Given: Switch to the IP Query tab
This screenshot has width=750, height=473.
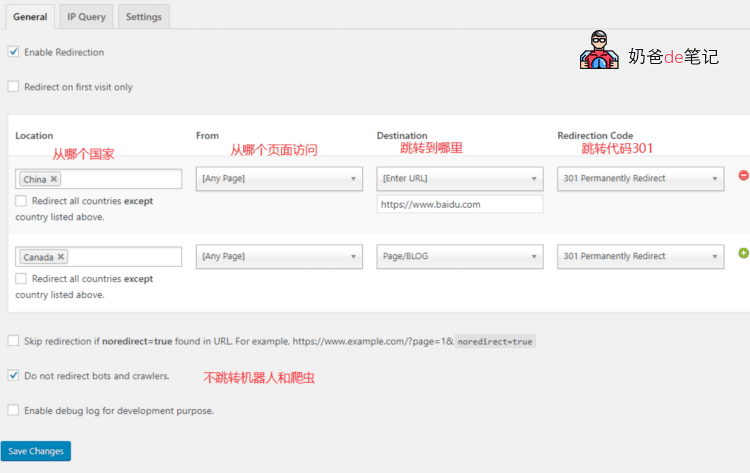Looking at the screenshot, I should click(x=86, y=17).
